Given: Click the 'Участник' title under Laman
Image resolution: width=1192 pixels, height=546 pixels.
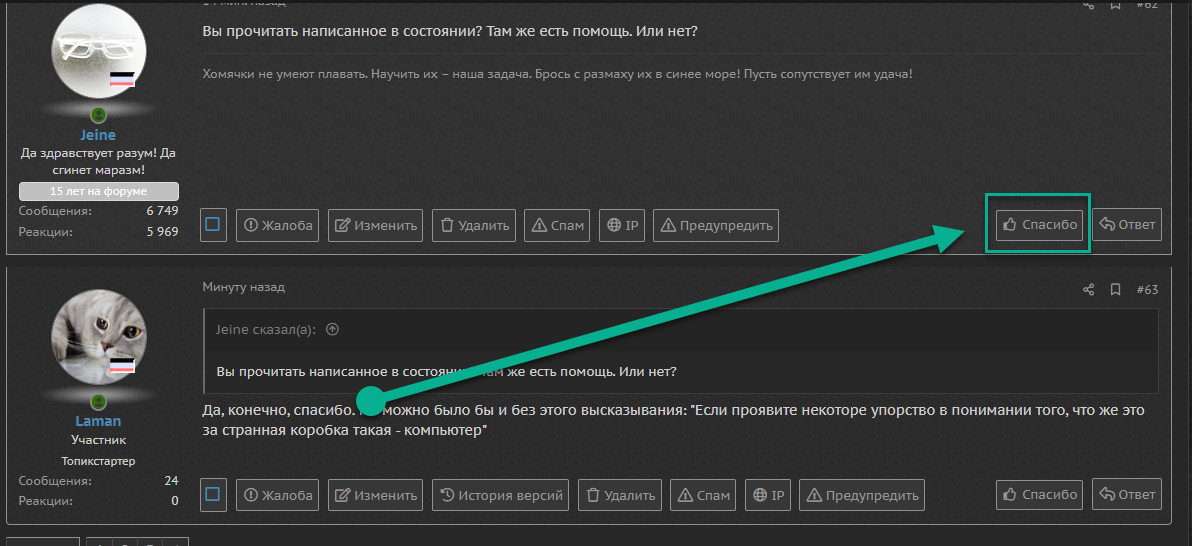Looking at the screenshot, I should point(98,440).
